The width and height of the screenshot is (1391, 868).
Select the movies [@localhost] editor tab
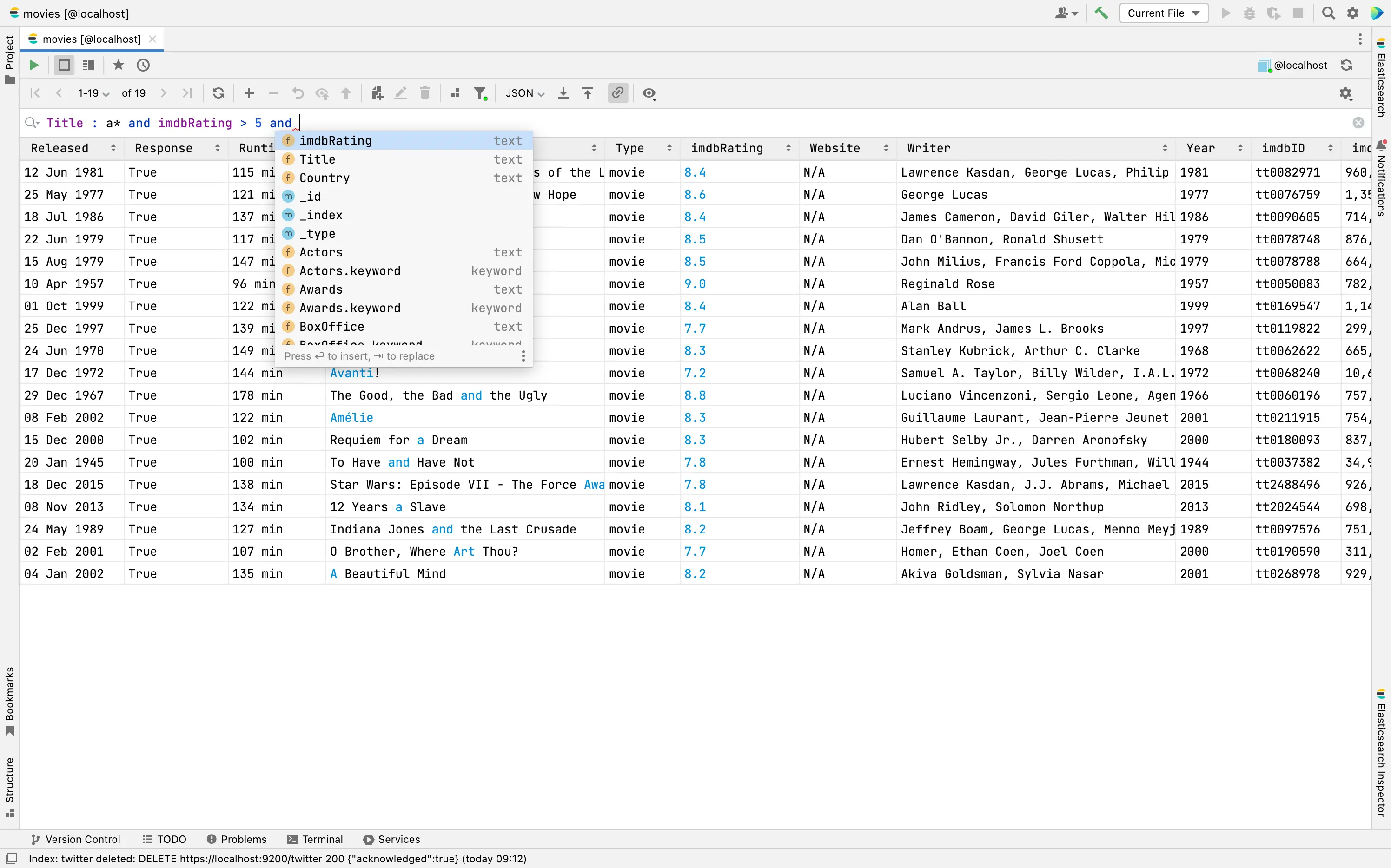tap(91, 39)
